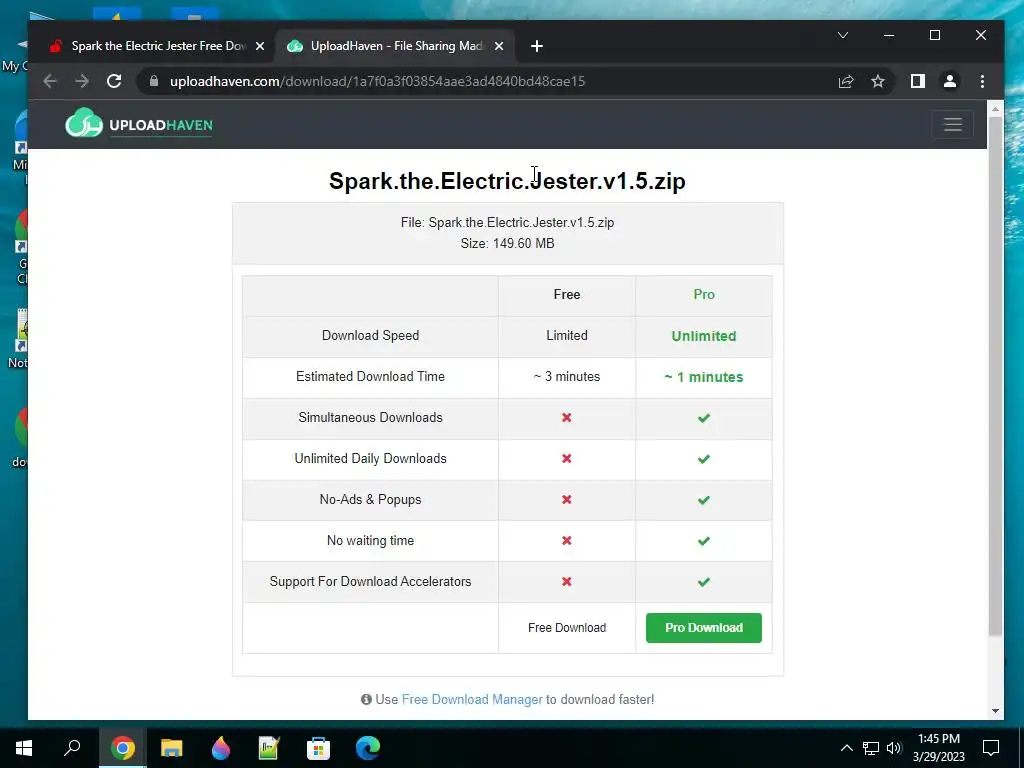1024x768 pixels.
Task: Click the green check for No-Ads & Popups
Action: point(704,500)
